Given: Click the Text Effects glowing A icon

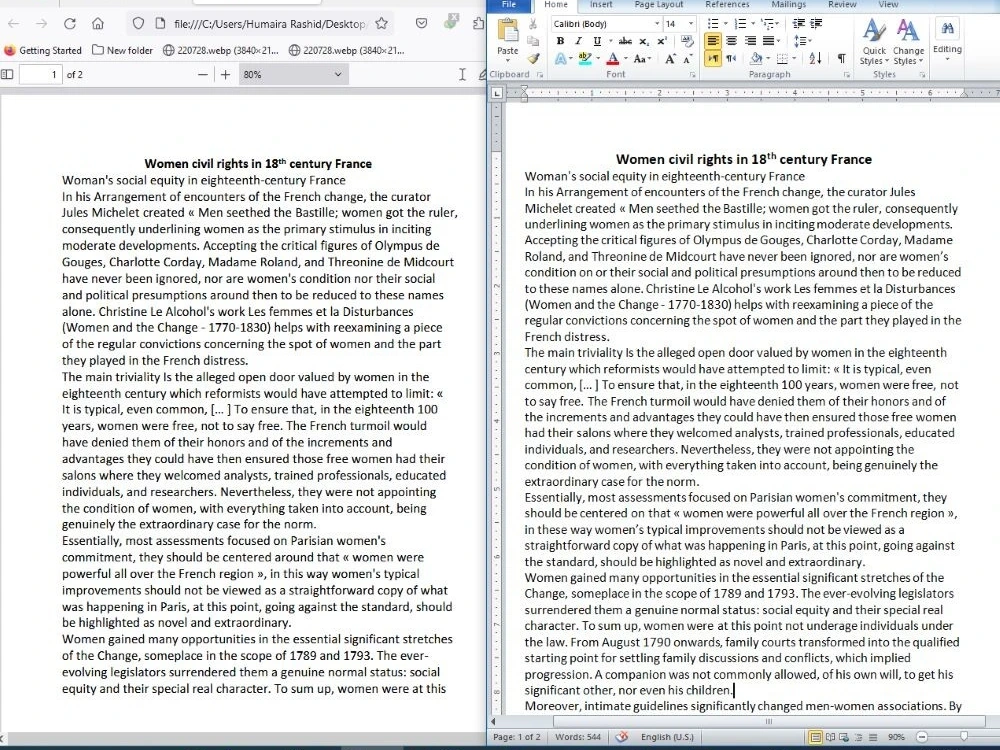Looking at the screenshot, I should (559, 59).
